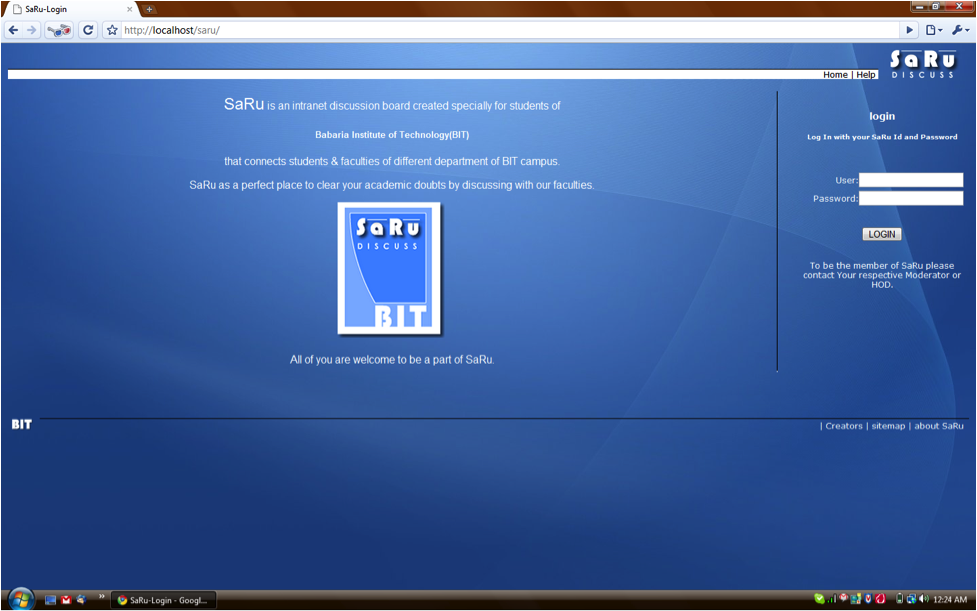The width and height of the screenshot is (977, 611).
Task: Click 'Log In with your SaRu Id' text
Action: pos(882,136)
